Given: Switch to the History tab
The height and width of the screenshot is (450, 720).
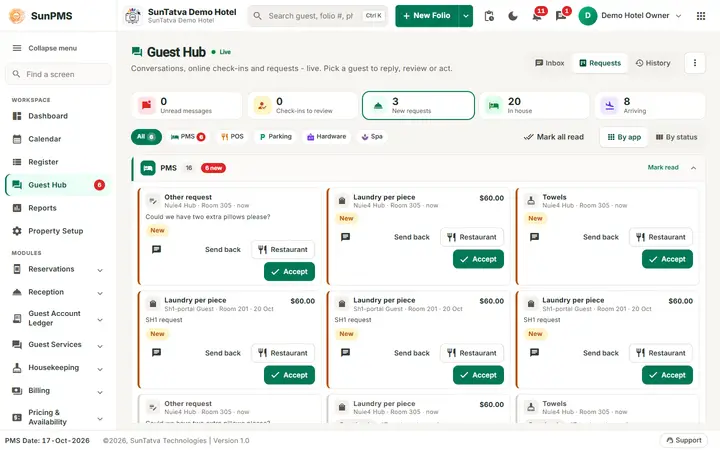Looking at the screenshot, I should pos(653,63).
